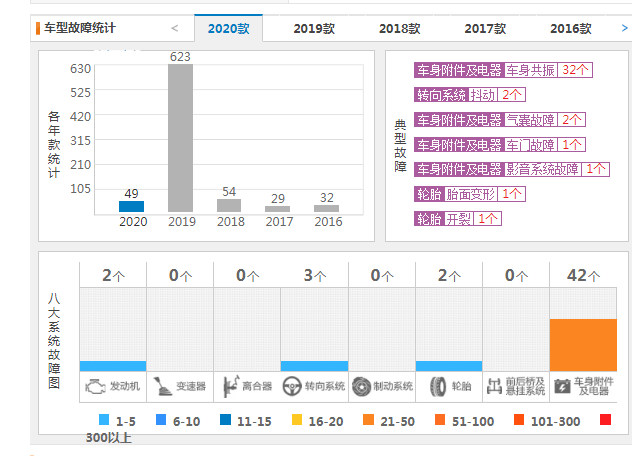The height and width of the screenshot is (456, 632).
Task: Click the 16-20 yellow legend swatch
Action: tap(297, 420)
